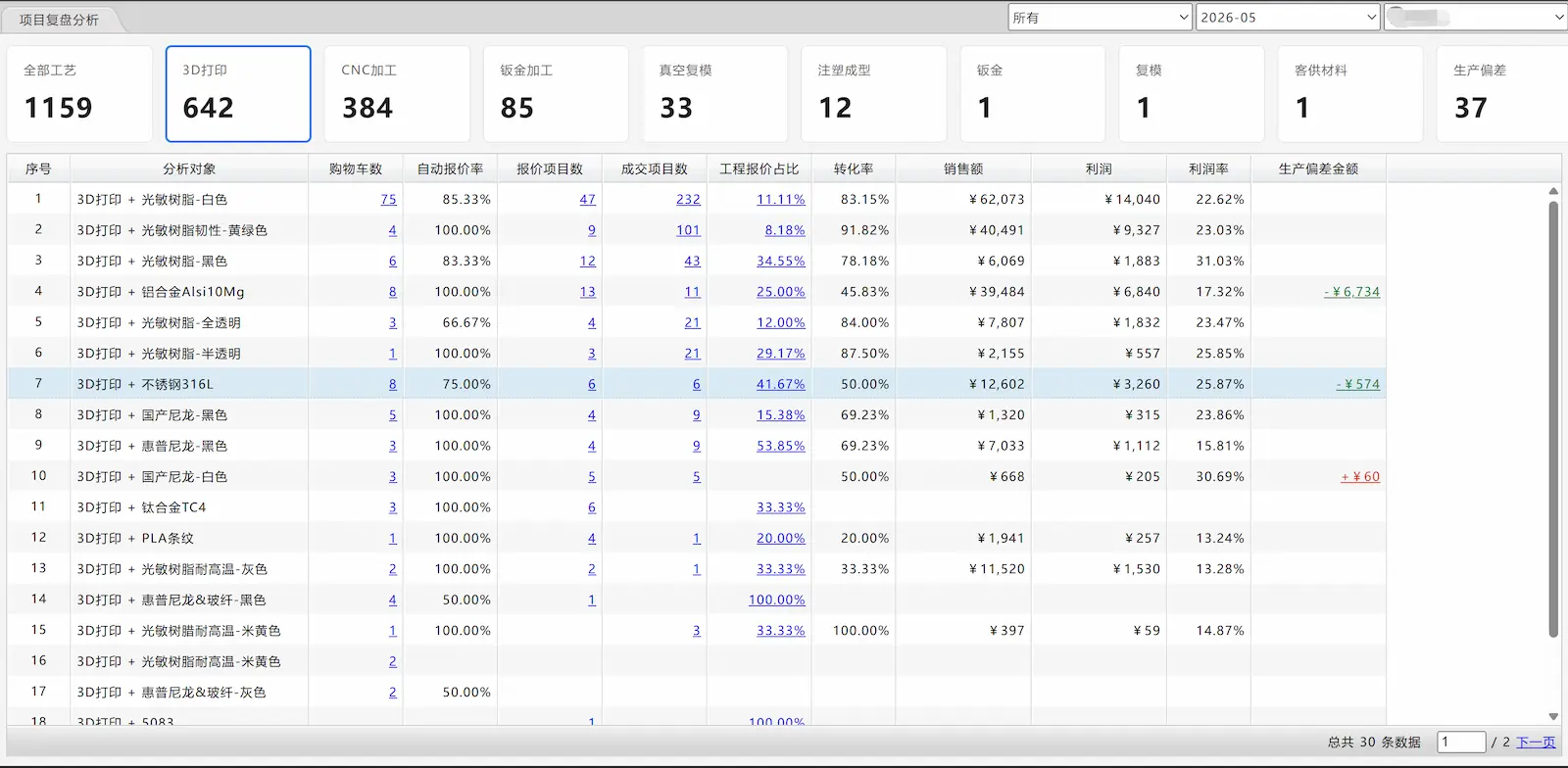This screenshot has width=1568, height=768.
Task: Click the table's vertical scrollbar
Action: click(1553, 419)
